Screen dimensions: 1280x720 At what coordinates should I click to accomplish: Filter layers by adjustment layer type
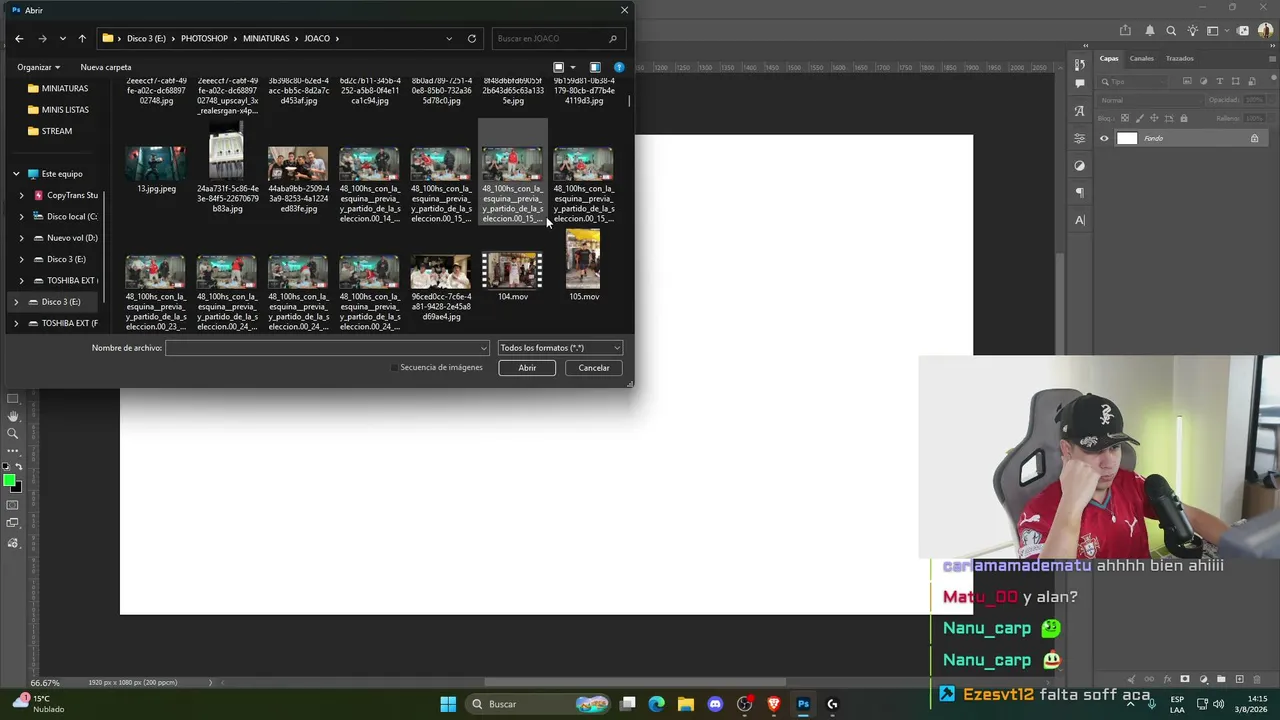(x=1203, y=81)
